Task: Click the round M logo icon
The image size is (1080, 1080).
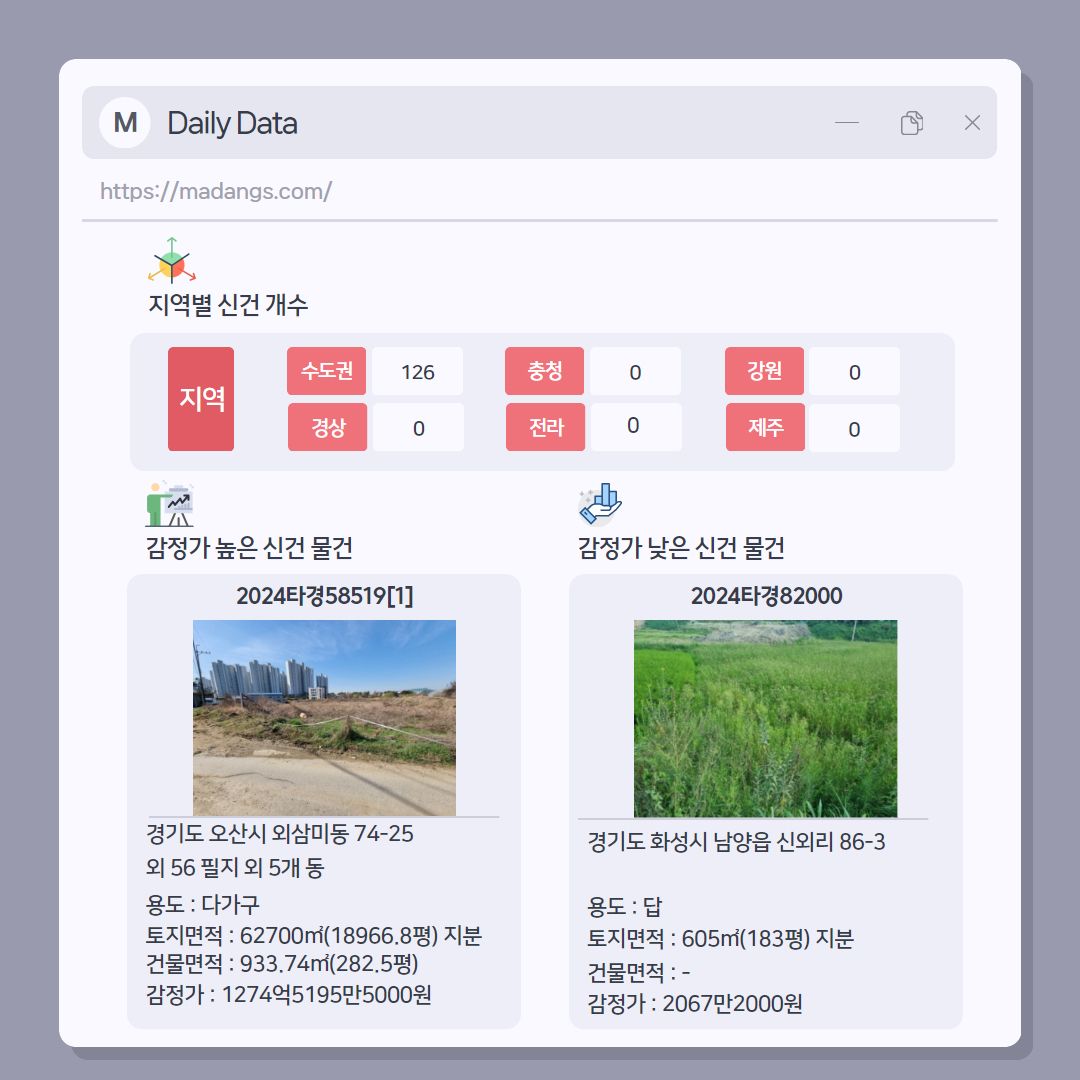Action: [125, 123]
